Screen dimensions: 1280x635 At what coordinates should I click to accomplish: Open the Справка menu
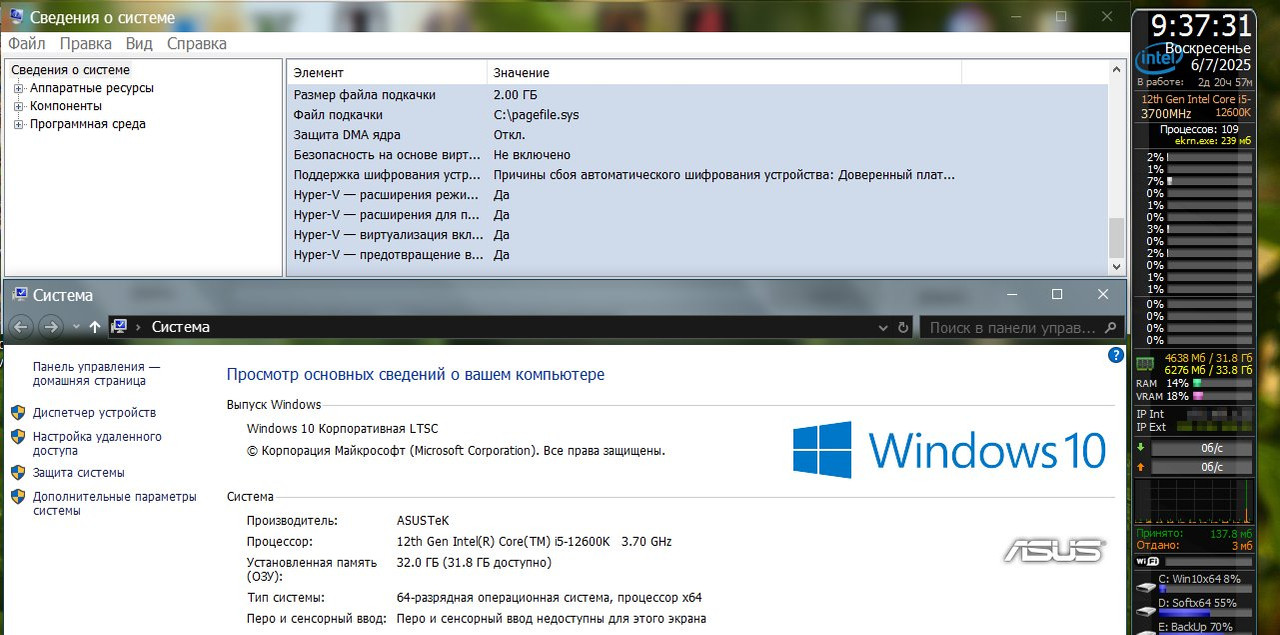point(196,44)
